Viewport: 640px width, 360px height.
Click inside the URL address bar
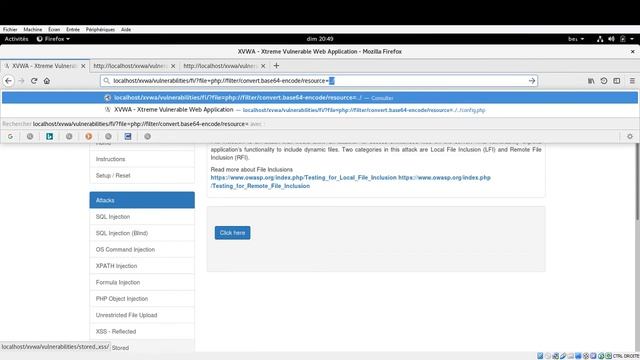318,81
